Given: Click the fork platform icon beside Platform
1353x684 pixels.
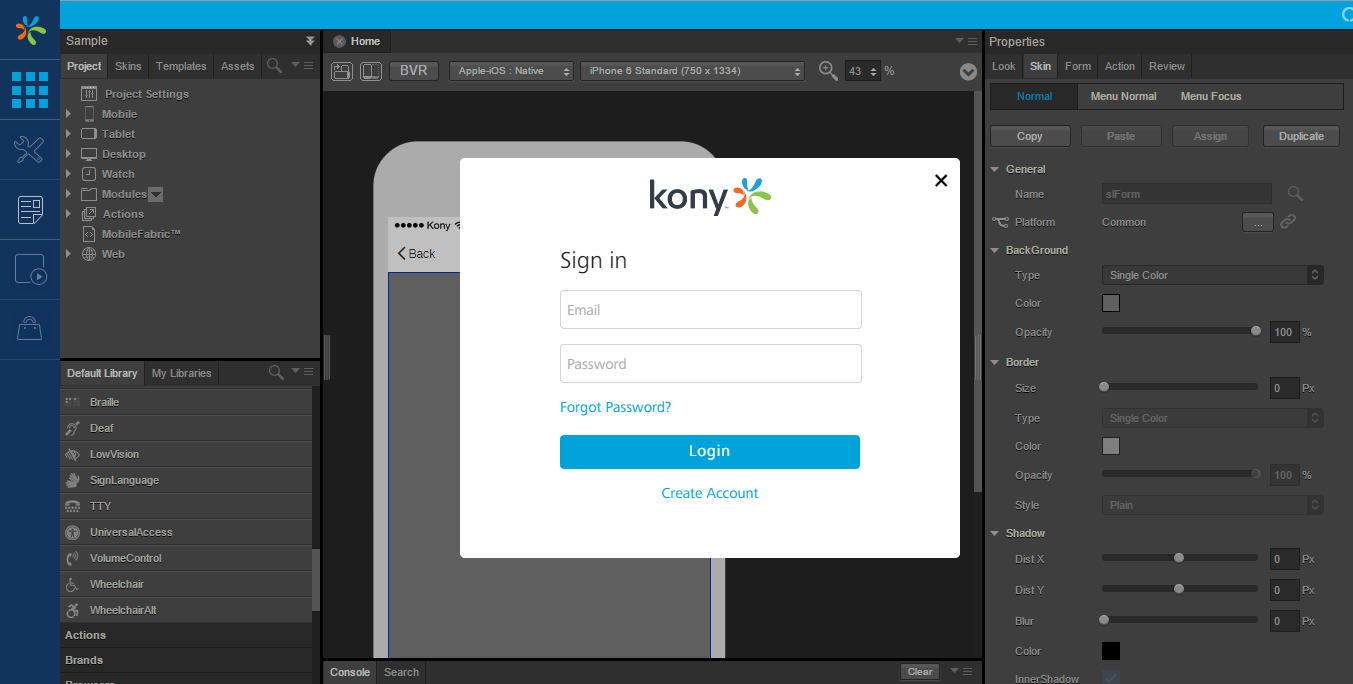Looking at the screenshot, I should point(1000,222).
